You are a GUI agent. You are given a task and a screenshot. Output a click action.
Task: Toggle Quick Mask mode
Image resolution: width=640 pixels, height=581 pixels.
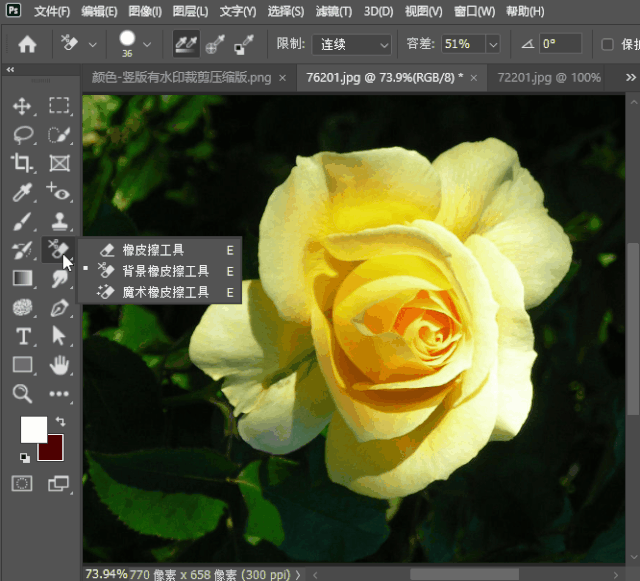[22, 484]
